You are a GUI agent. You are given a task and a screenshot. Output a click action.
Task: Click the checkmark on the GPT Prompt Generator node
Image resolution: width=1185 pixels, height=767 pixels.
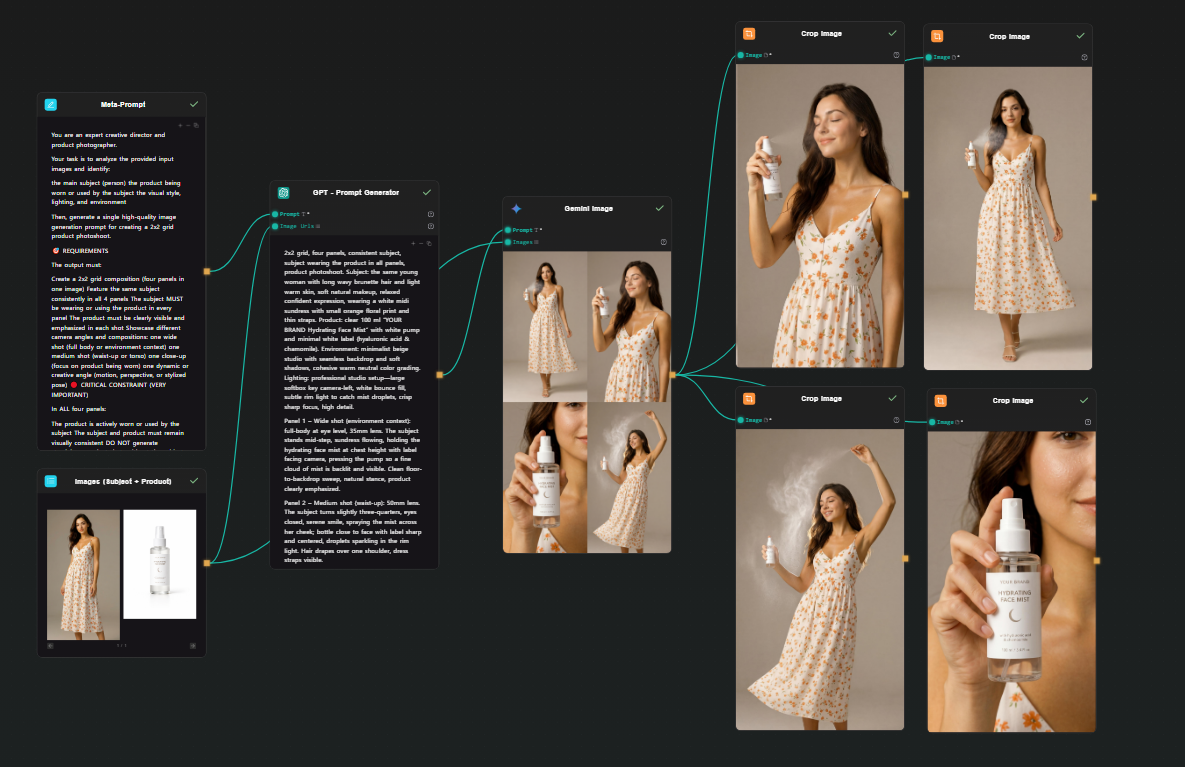[x=427, y=193]
